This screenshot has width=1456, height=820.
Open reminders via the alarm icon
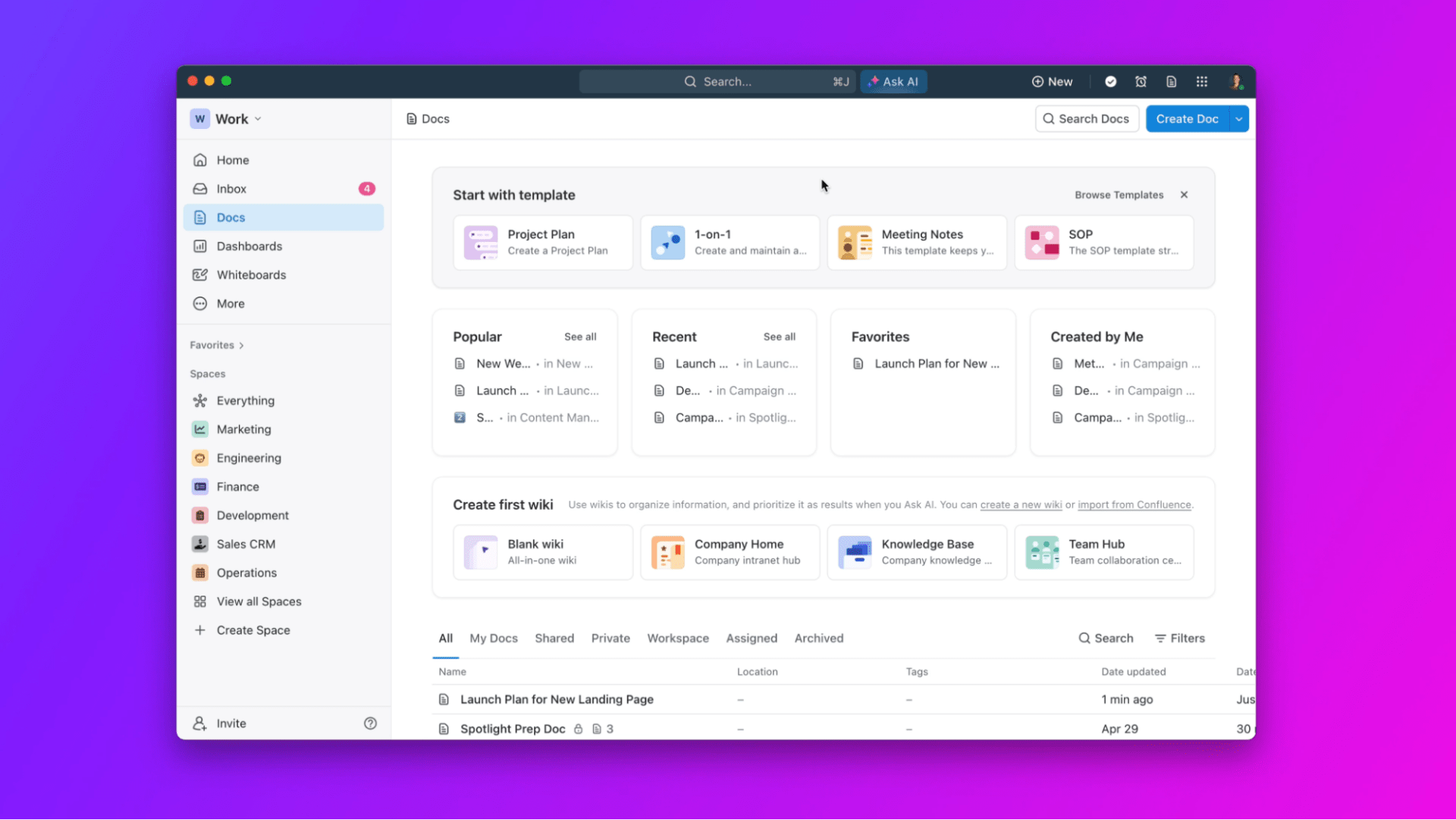[1141, 81]
